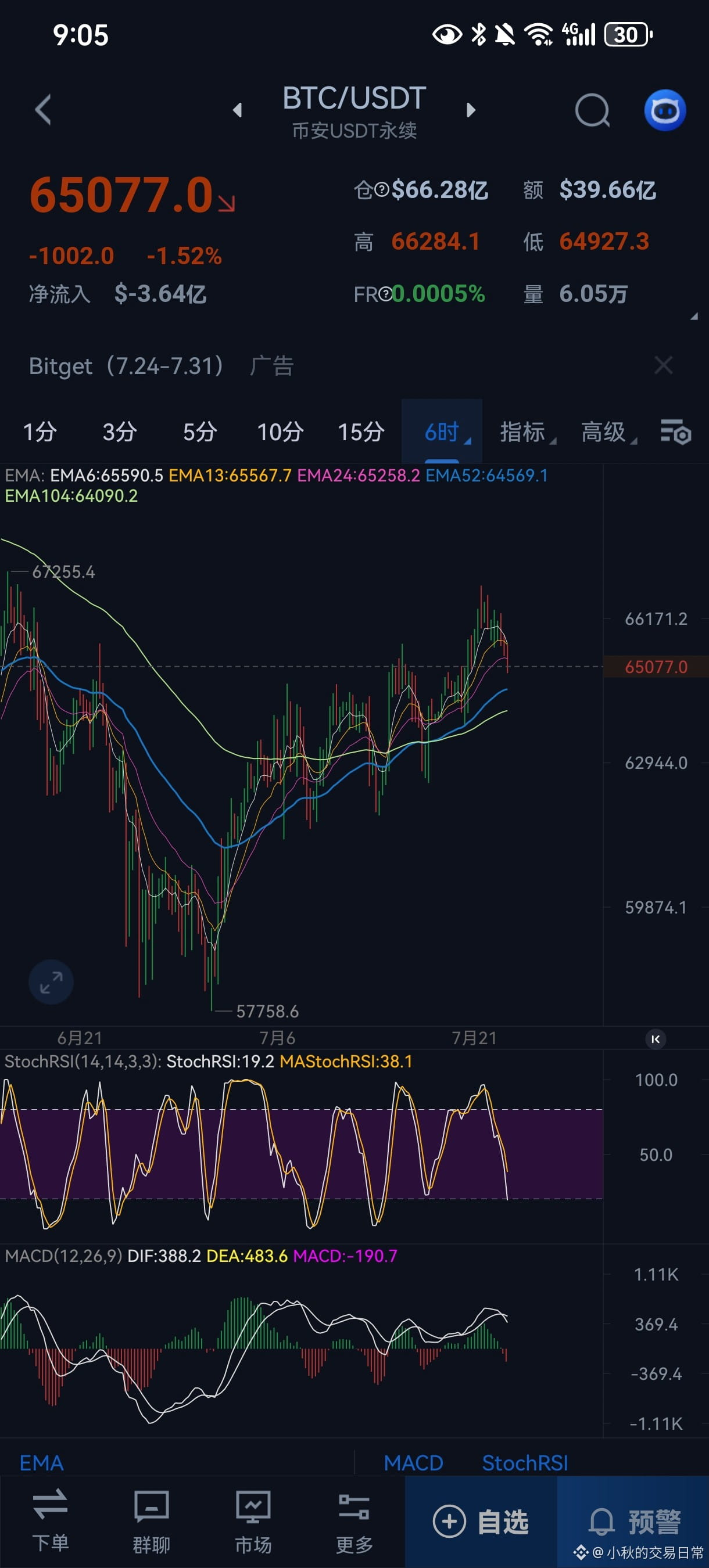This screenshot has width=709, height=1568.
Task: Tap the 67255.4 high price label
Action: [63, 572]
